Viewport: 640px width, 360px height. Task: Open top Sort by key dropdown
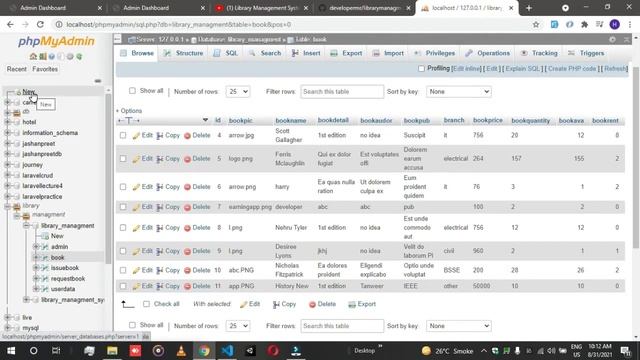(x=458, y=92)
